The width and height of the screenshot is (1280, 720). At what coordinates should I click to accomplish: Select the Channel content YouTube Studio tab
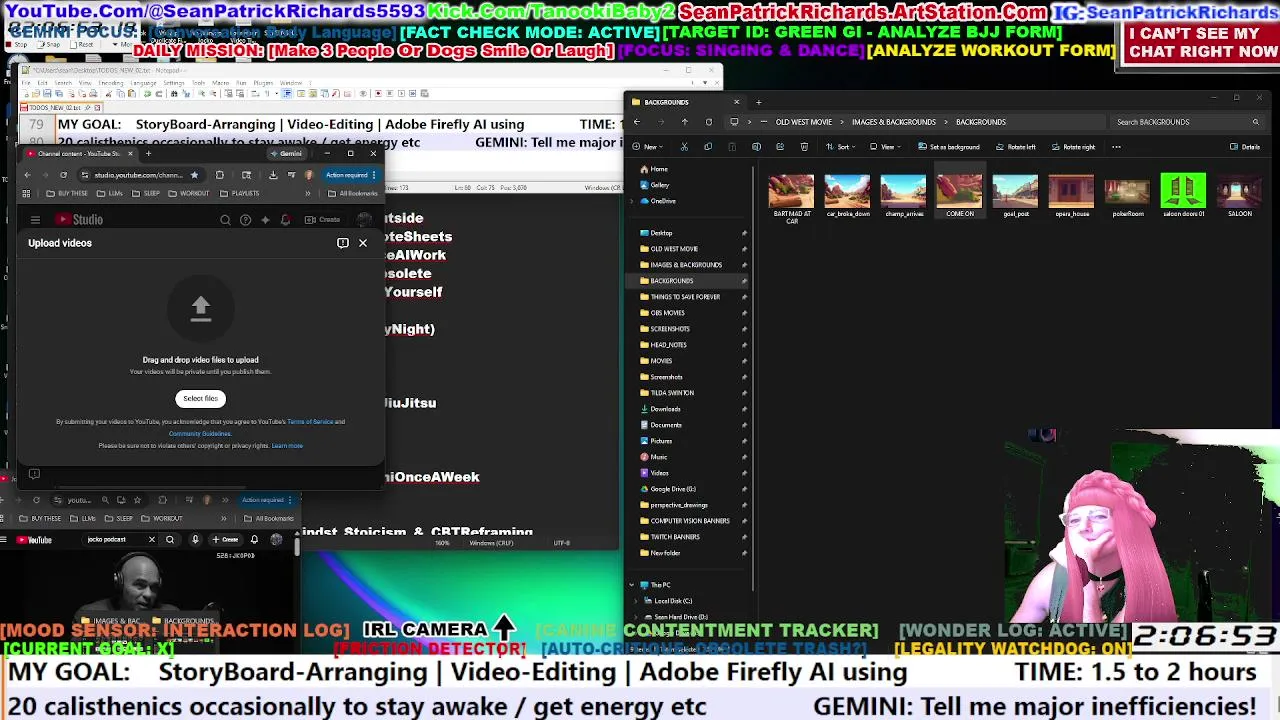(x=79, y=154)
